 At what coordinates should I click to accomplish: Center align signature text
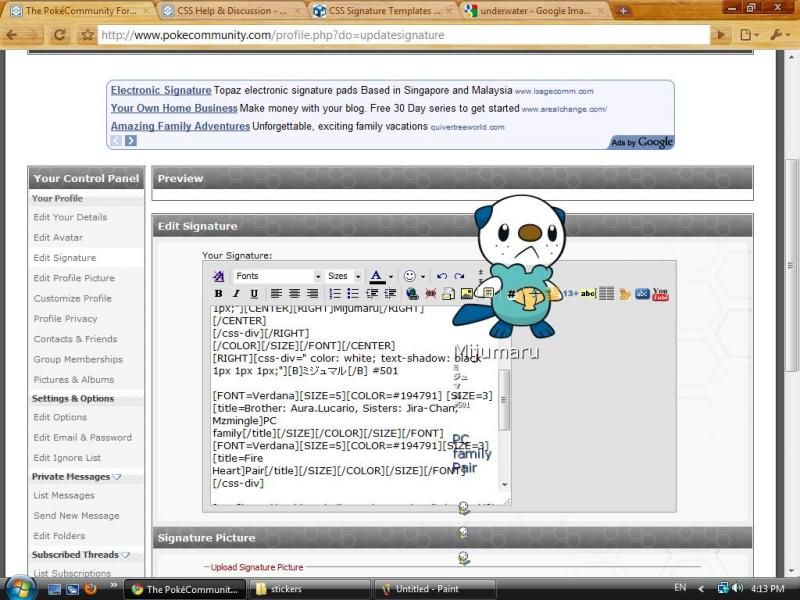pos(294,294)
